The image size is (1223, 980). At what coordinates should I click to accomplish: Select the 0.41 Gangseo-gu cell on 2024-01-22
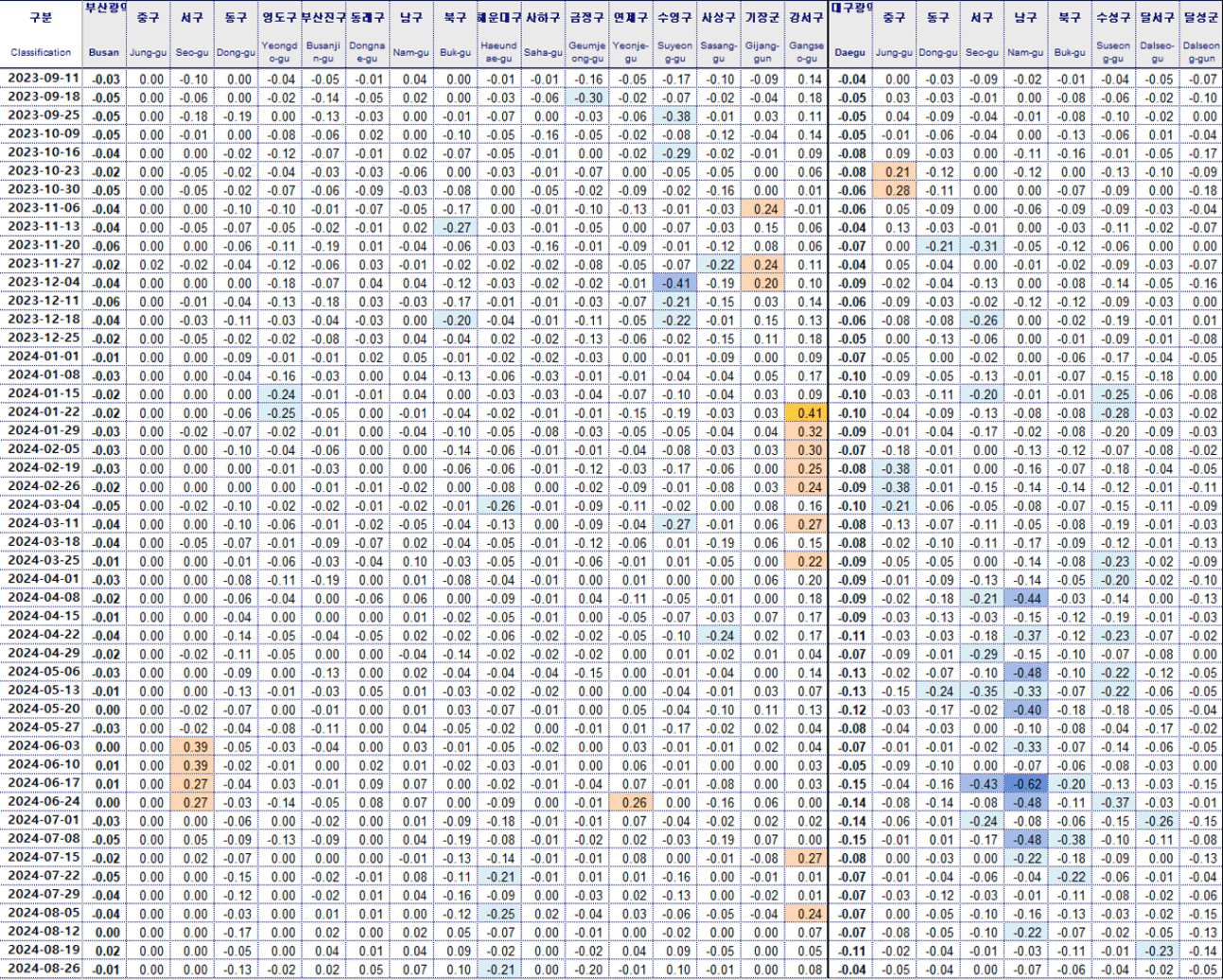click(806, 413)
